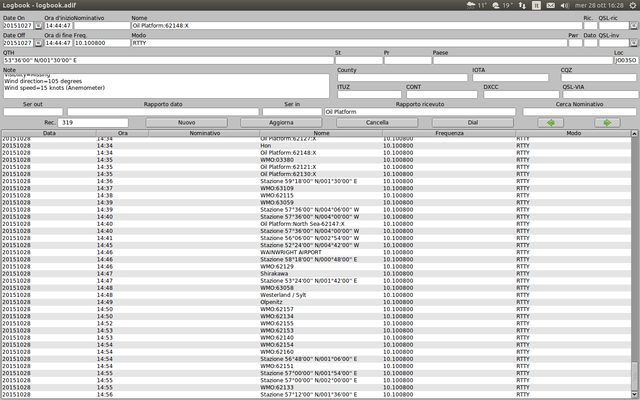640x400 pixels.
Task: Select the WAINWRIGHT AIRPORT log row
Action: coord(316,252)
